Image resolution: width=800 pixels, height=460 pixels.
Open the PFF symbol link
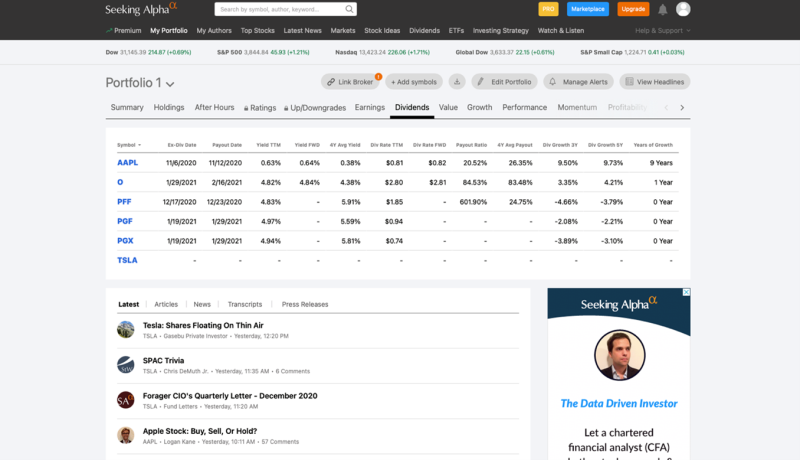124,201
